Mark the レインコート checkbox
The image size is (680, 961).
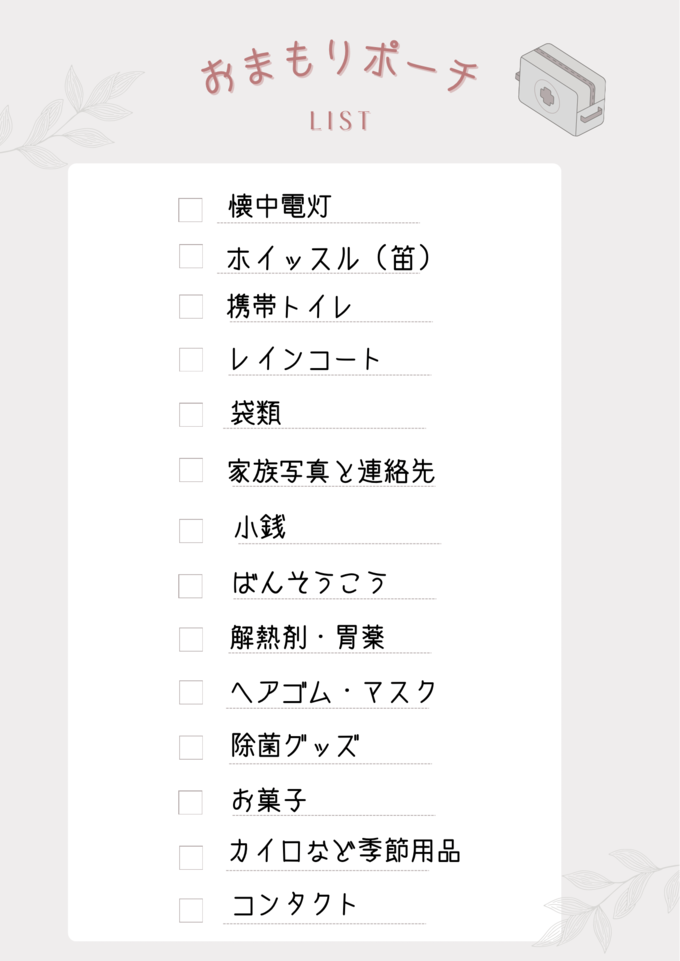191,360
